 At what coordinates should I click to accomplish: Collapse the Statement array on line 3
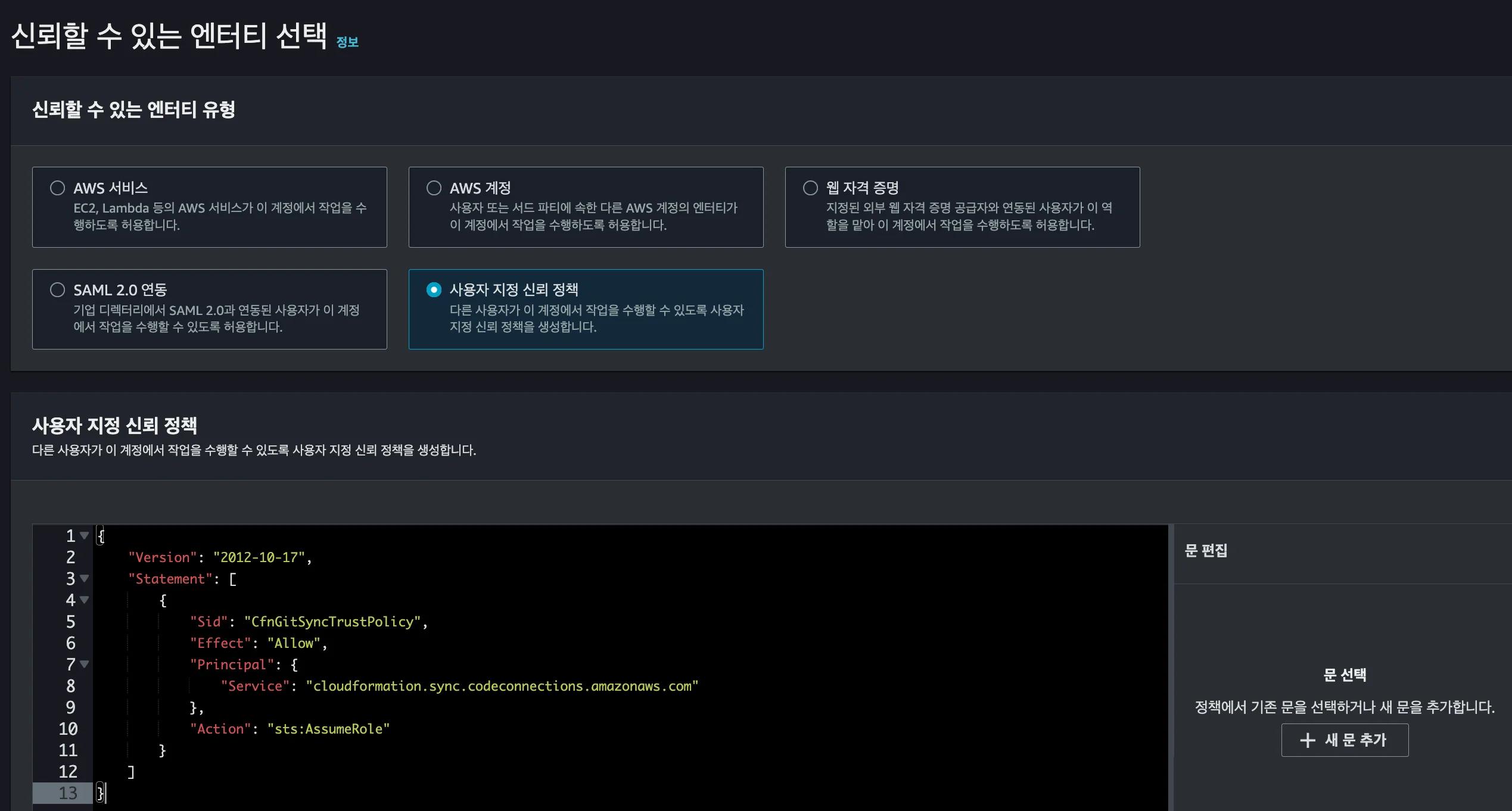point(84,578)
